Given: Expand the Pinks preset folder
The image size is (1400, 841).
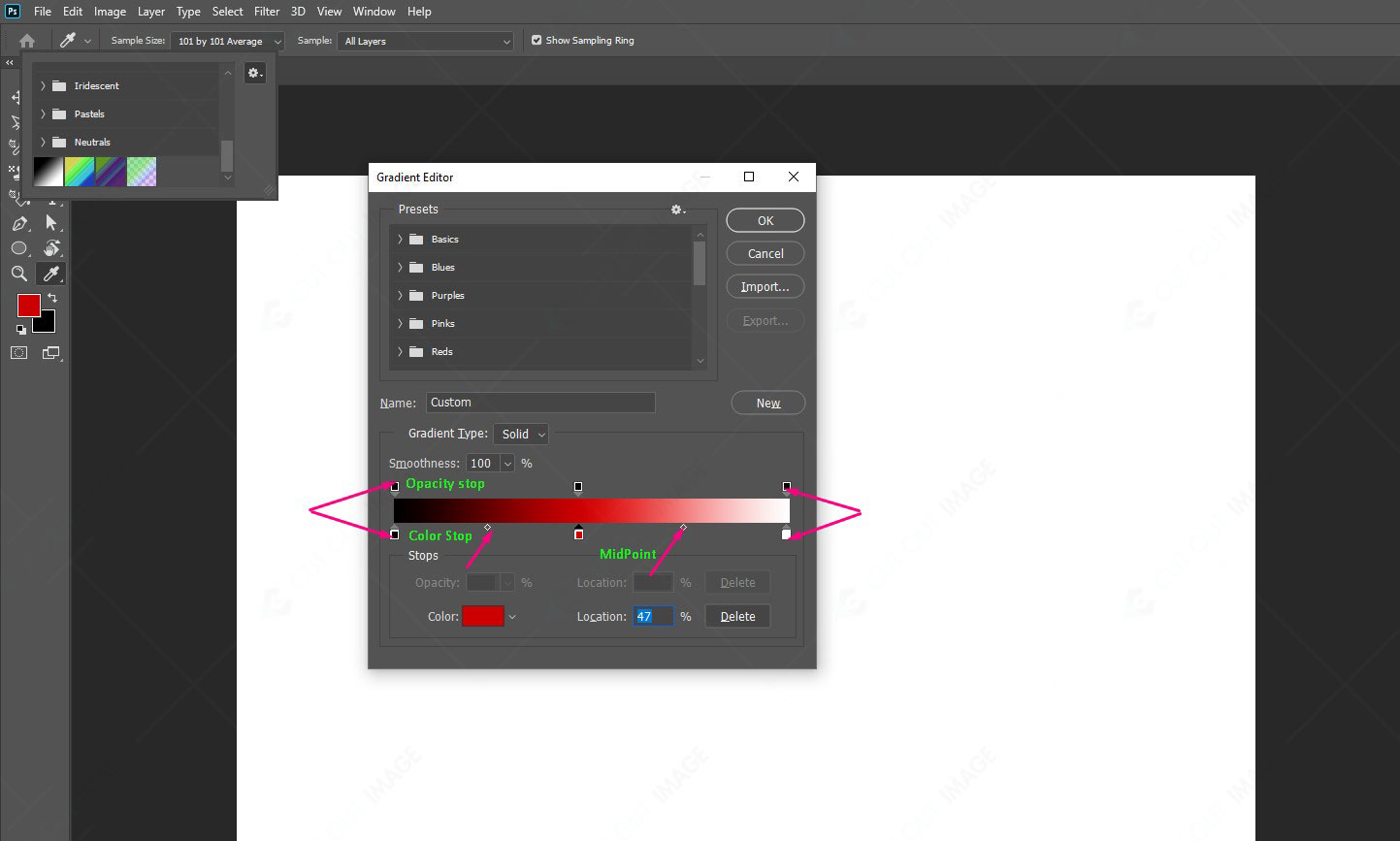Looking at the screenshot, I should pyautogui.click(x=400, y=323).
